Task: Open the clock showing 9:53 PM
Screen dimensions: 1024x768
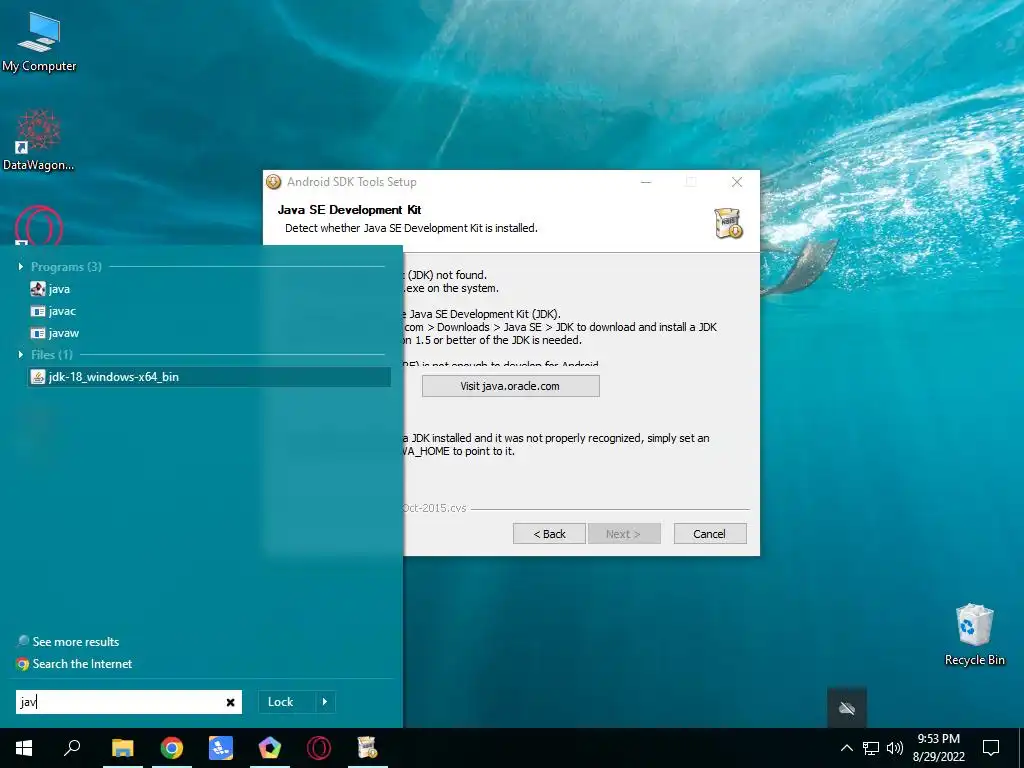Action: [938, 748]
